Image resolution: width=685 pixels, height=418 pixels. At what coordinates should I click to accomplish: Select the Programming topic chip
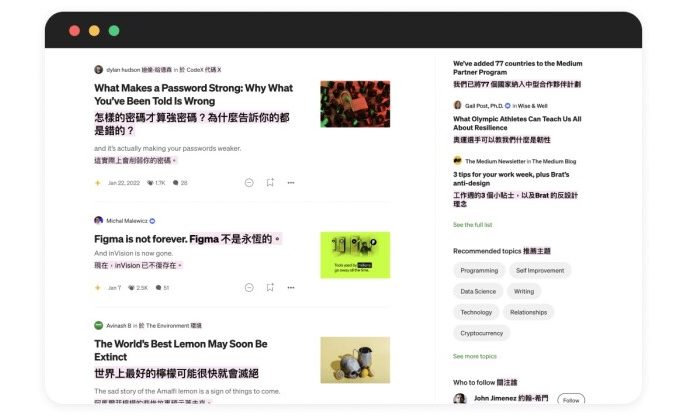click(x=479, y=270)
